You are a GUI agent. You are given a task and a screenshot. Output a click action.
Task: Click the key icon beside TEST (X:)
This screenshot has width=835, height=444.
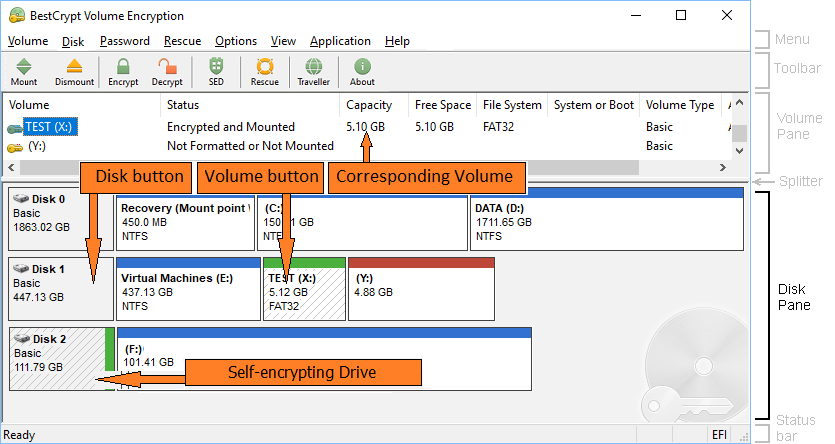(x=15, y=128)
